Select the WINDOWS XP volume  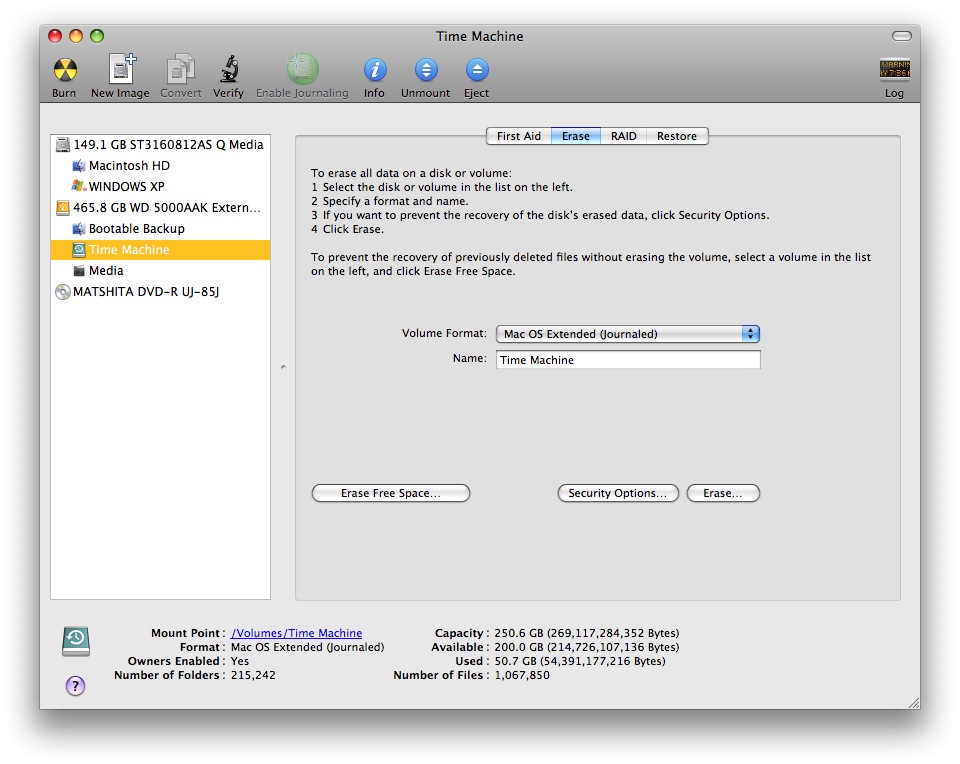tap(160, 186)
